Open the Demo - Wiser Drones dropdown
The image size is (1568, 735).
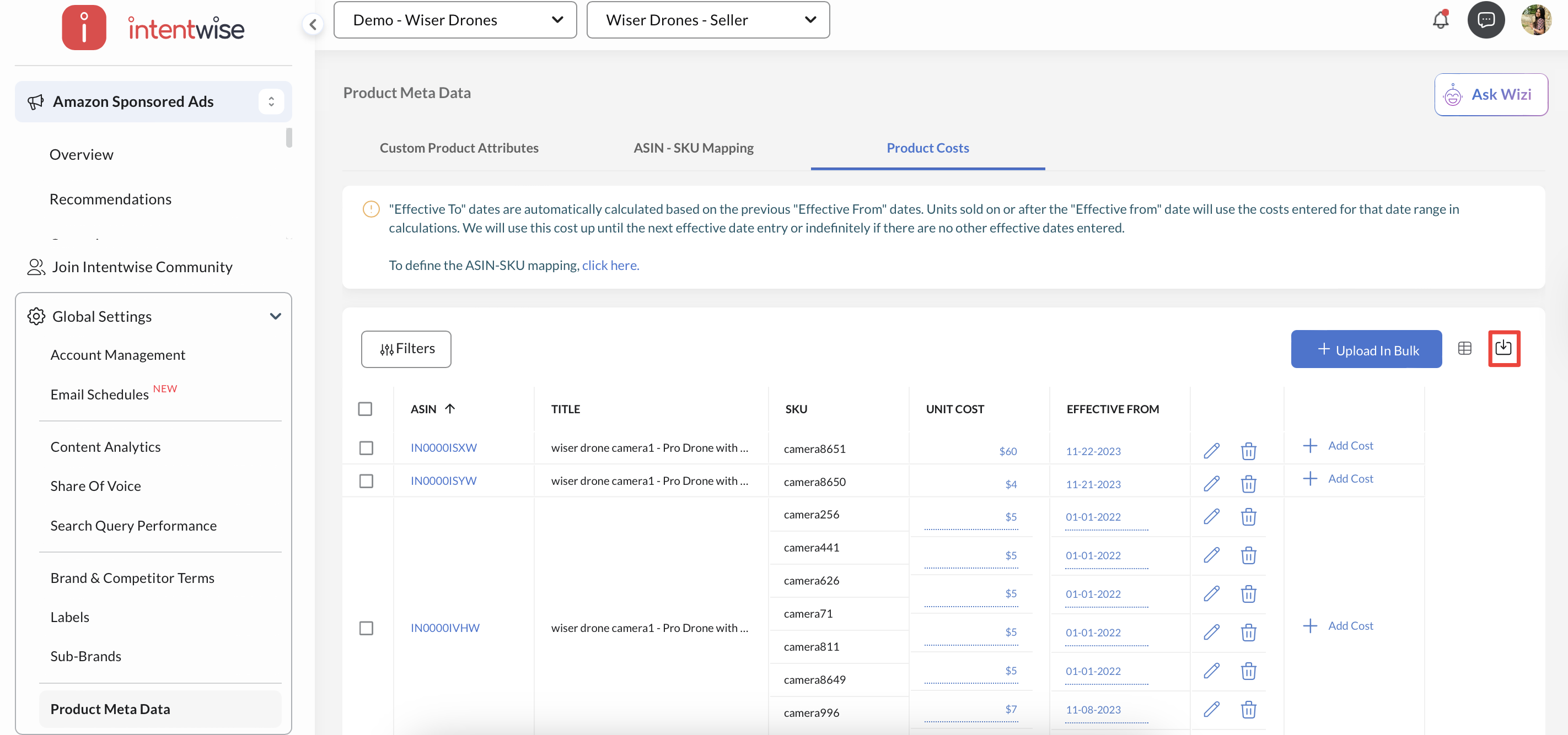[455, 20]
